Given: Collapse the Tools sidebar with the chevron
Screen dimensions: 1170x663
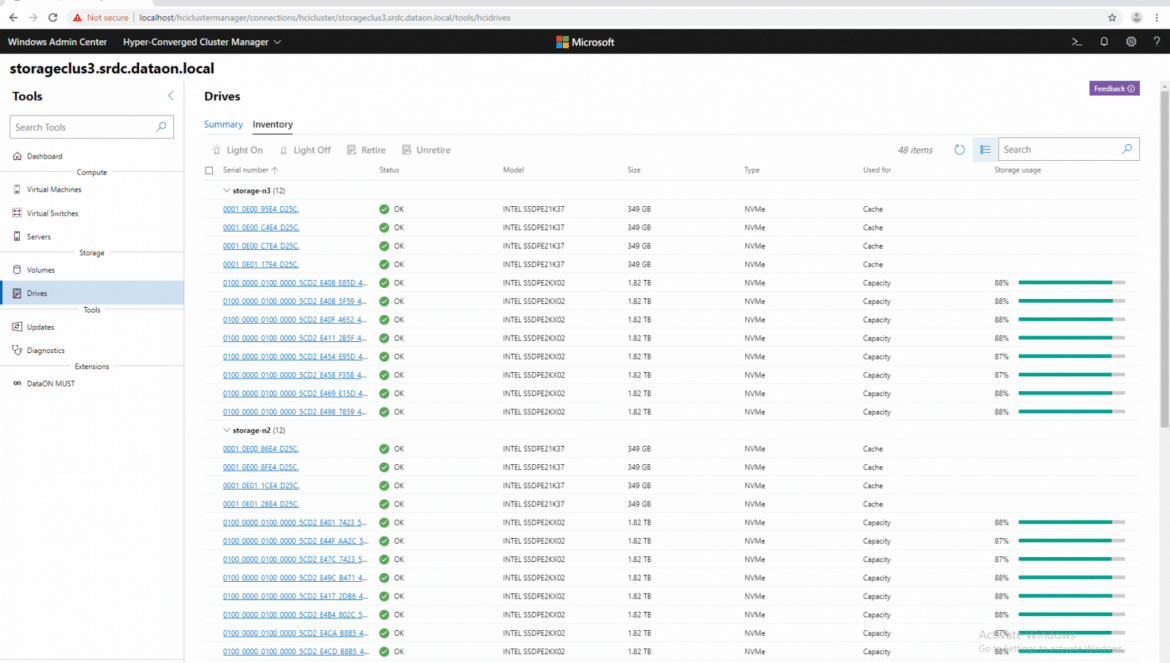Looking at the screenshot, I should 170,95.
